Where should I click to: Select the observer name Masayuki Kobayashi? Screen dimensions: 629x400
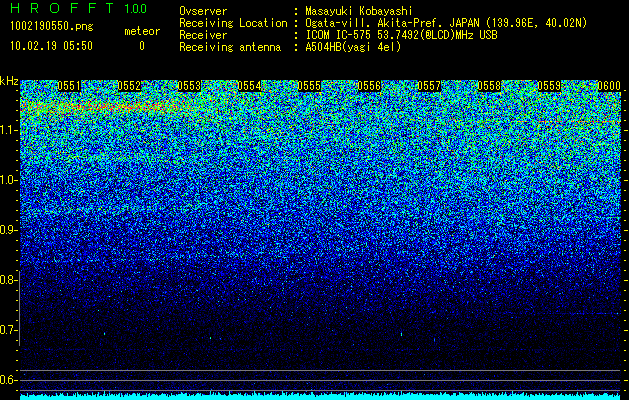pyautogui.click(x=359, y=11)
